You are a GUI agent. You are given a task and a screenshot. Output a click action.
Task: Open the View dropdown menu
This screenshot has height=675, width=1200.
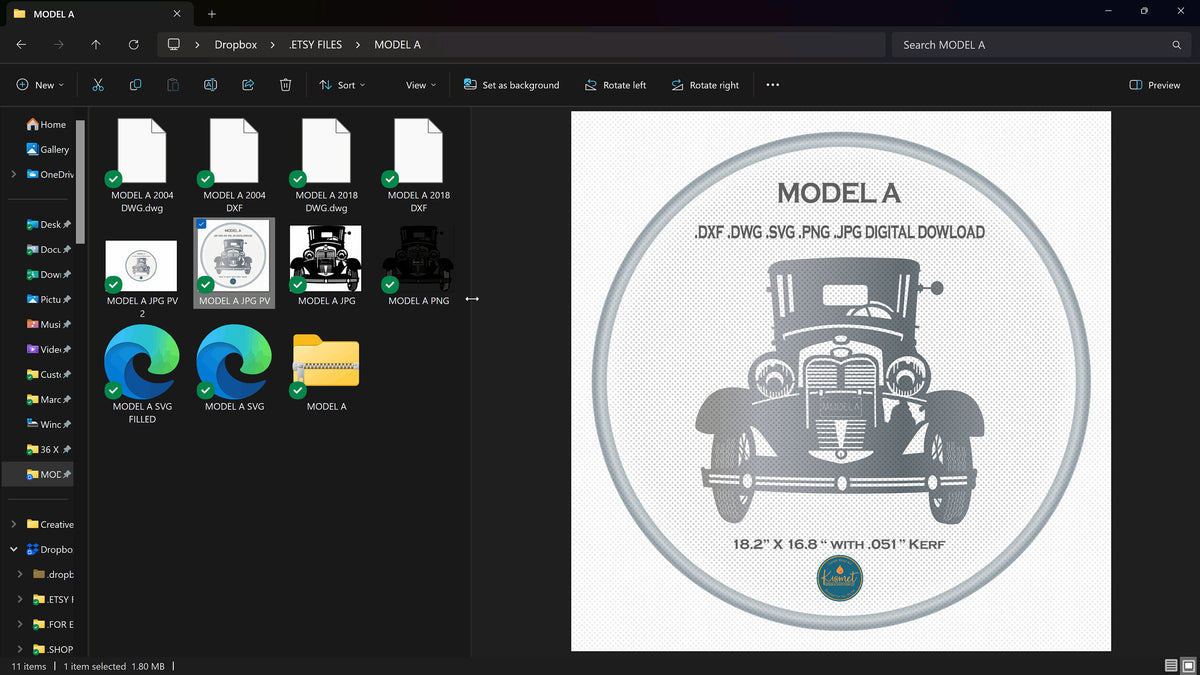point(421,85)
